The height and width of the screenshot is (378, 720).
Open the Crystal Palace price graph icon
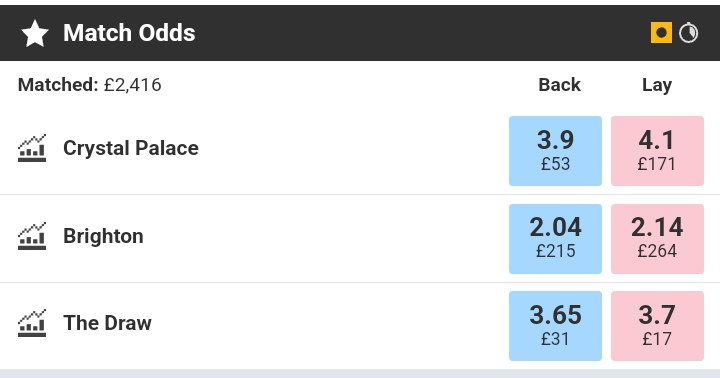[x=32, y=148]
